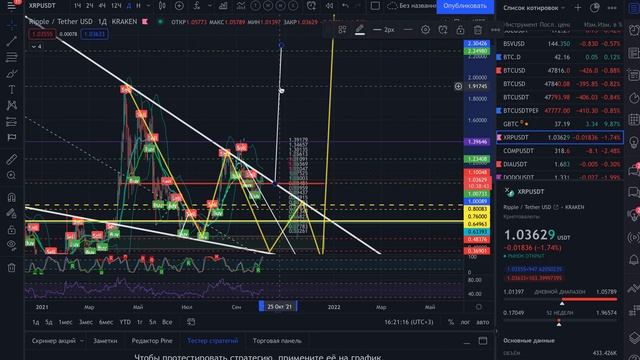Click the compare or add symbol icon
Screen dimensions: 640x360
(x=179, y=6)
